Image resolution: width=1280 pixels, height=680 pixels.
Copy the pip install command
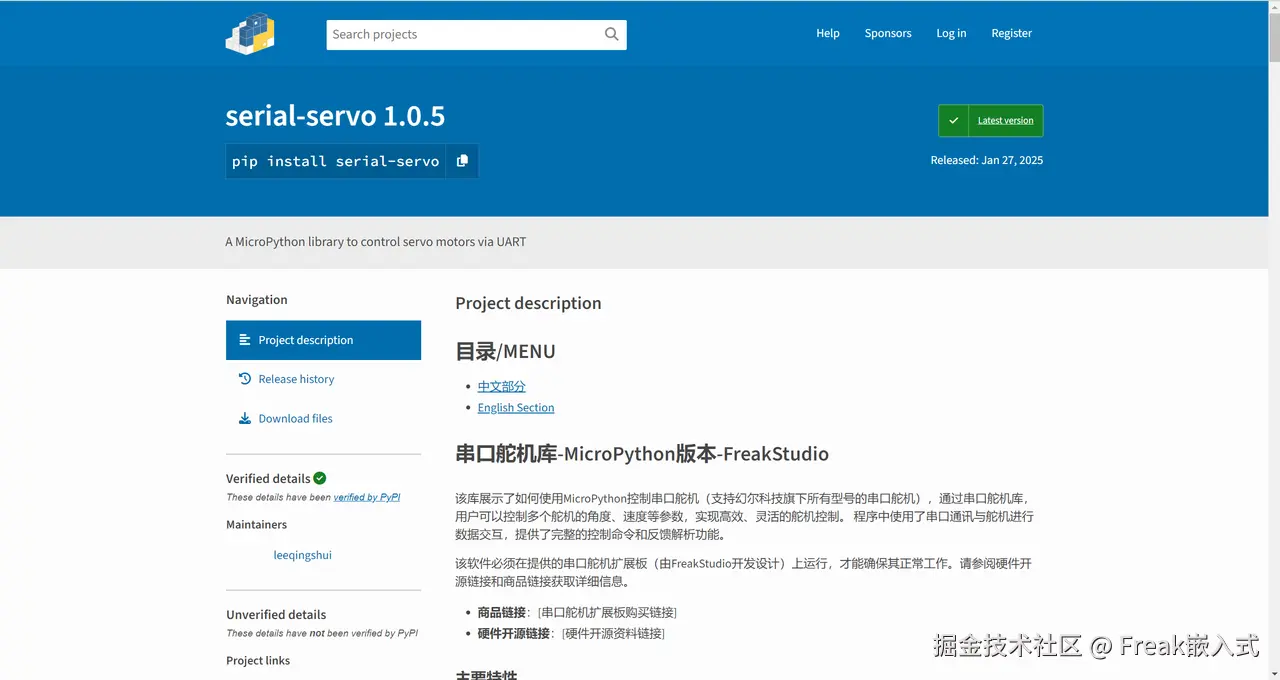pyautogui.click(x=462, y=161)
